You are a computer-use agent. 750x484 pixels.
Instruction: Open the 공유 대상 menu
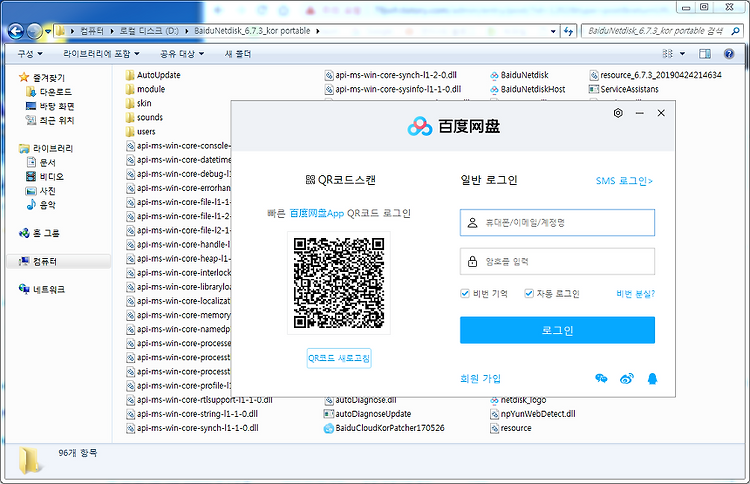[x=182, y=54]
